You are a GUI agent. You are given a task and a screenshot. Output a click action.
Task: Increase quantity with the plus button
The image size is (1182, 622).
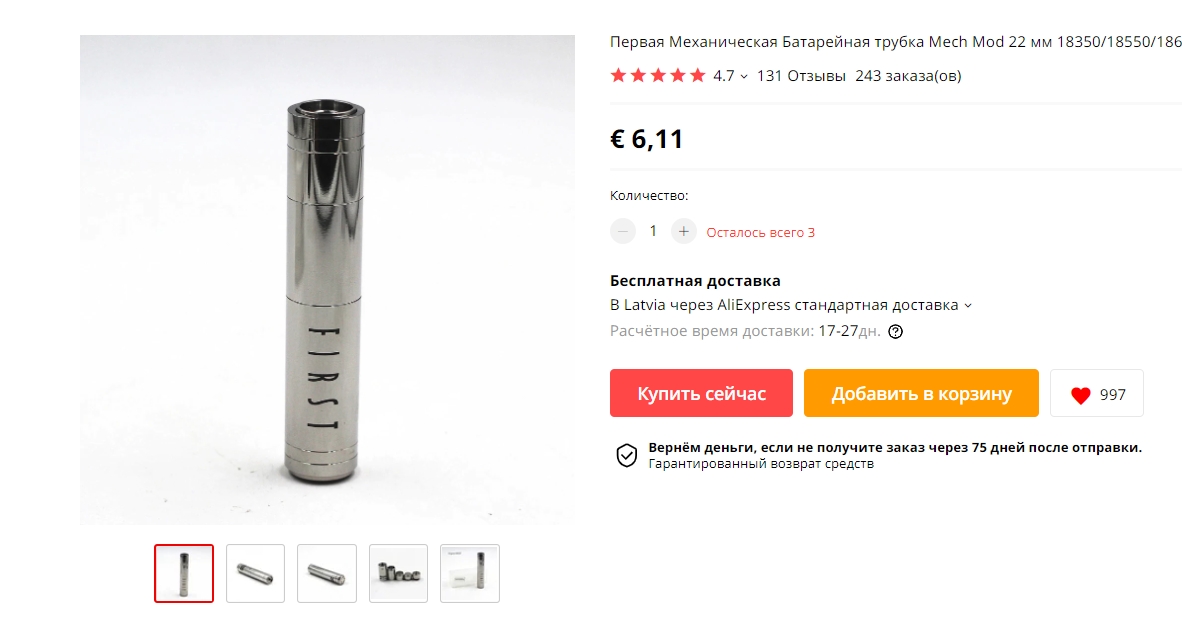(x=683, y=231)
